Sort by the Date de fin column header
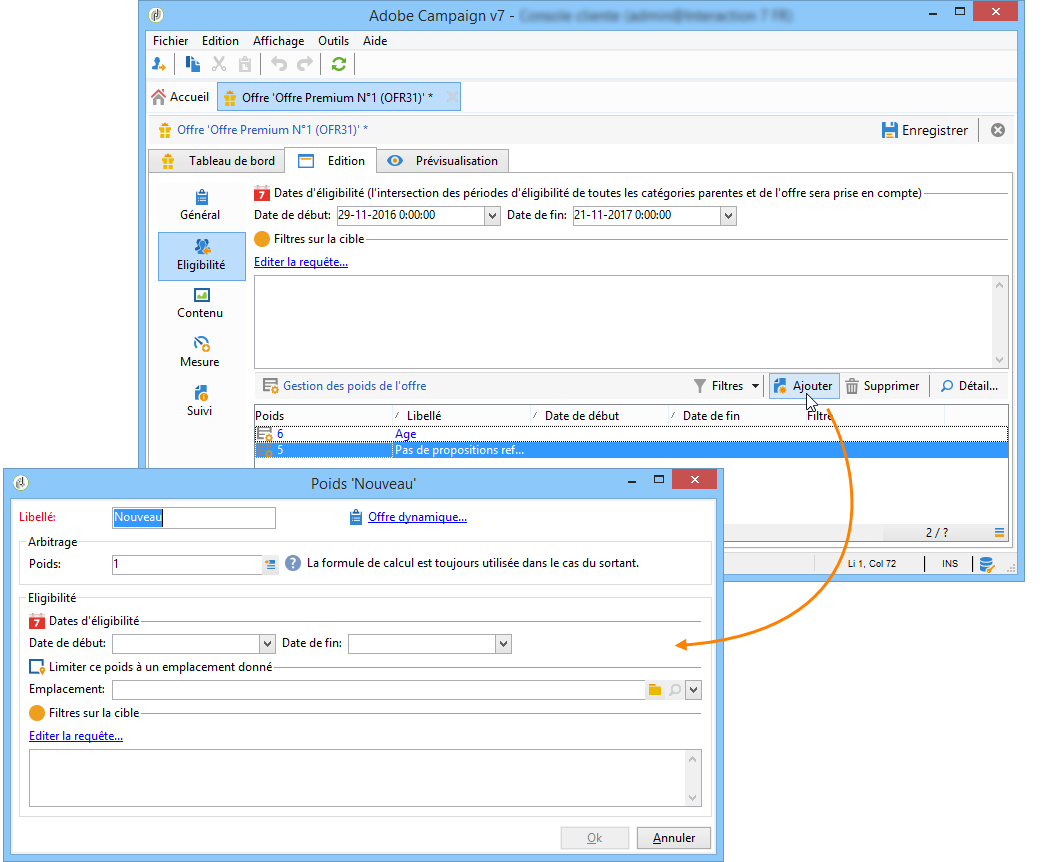Screen dimensions: 1044x862 (737, 415)
